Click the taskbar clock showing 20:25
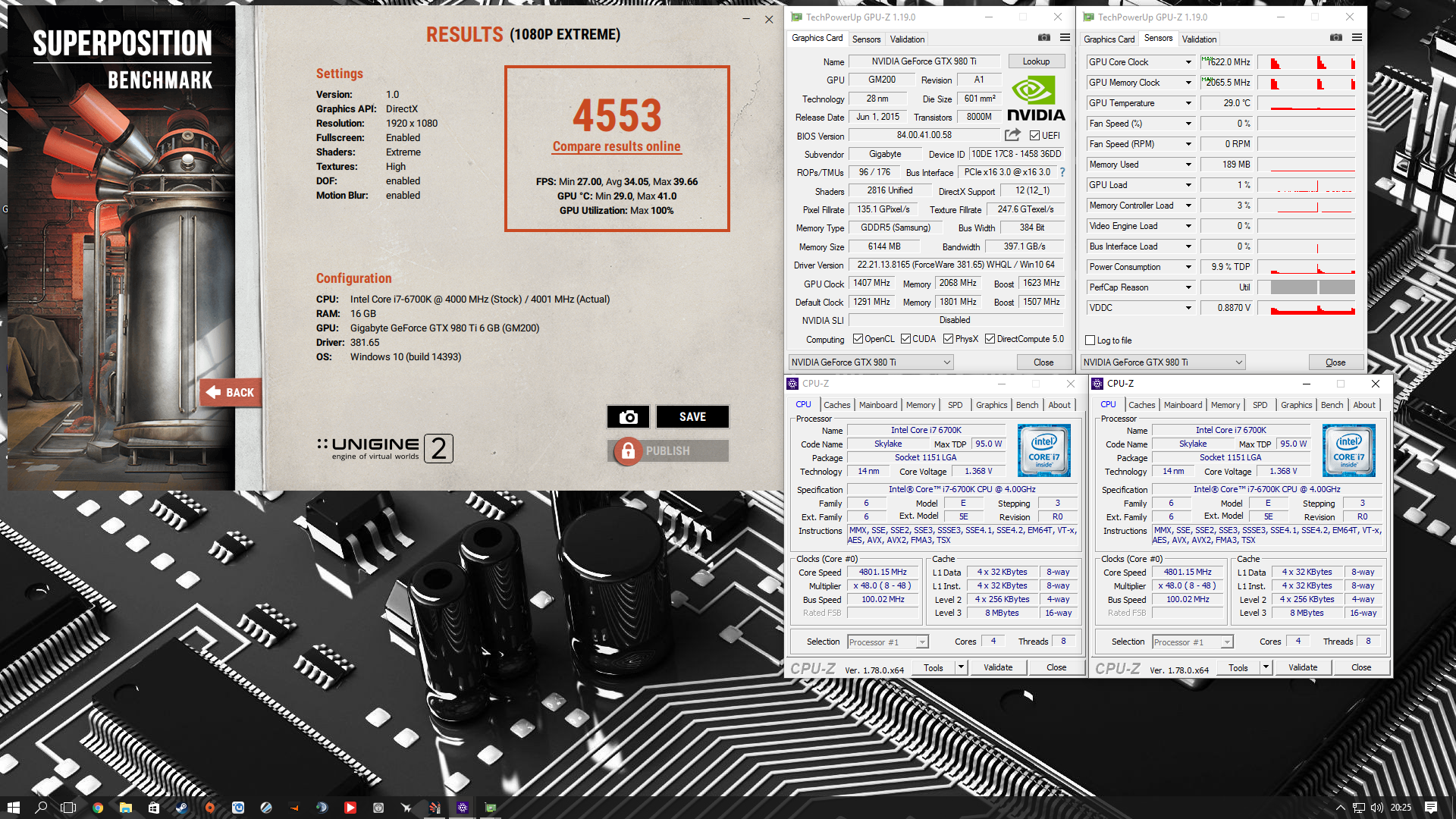 click(1401, 808)
